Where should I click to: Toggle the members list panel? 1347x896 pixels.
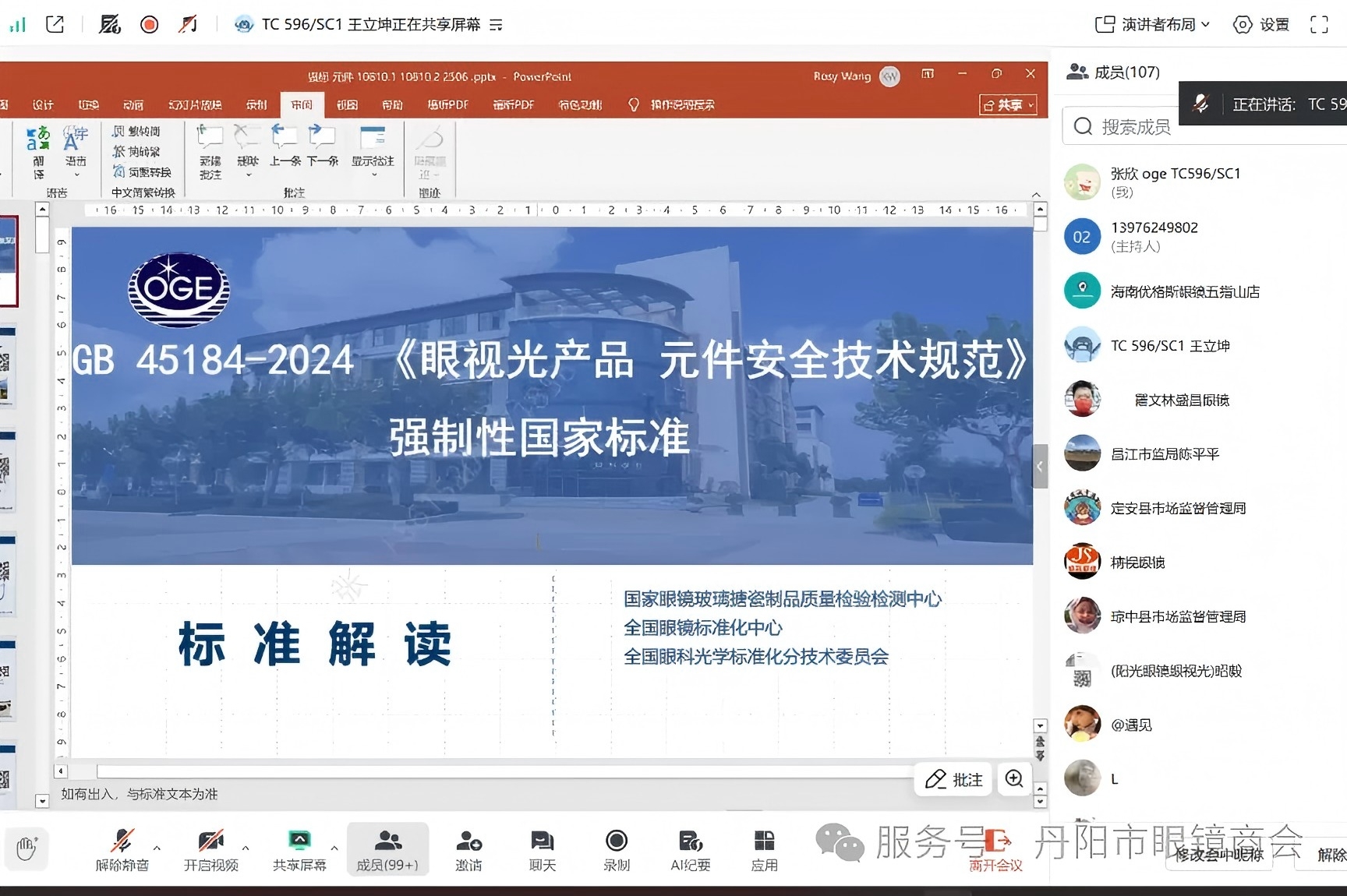click(x=387, y=849)
